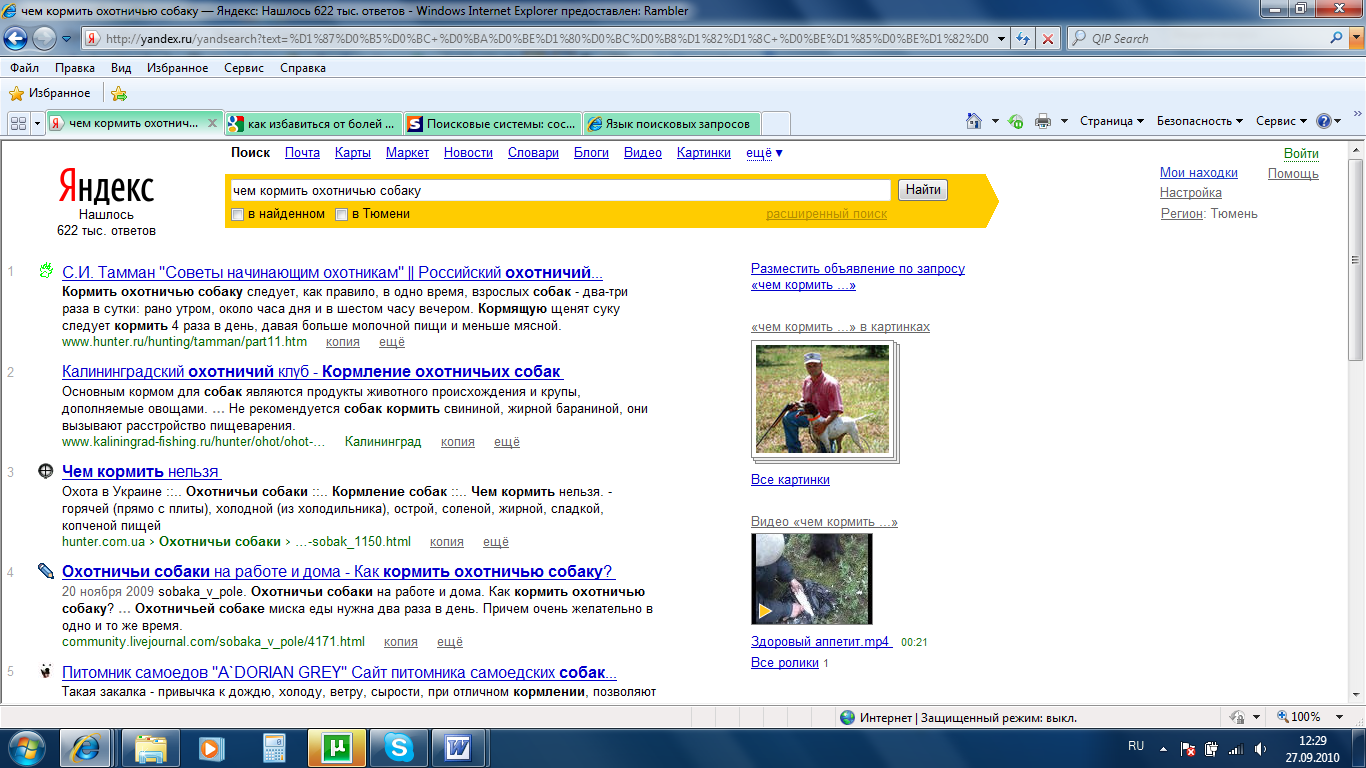Open 'расширенный поиск' link
The image size is (1366, 768).
pos(826,214)
